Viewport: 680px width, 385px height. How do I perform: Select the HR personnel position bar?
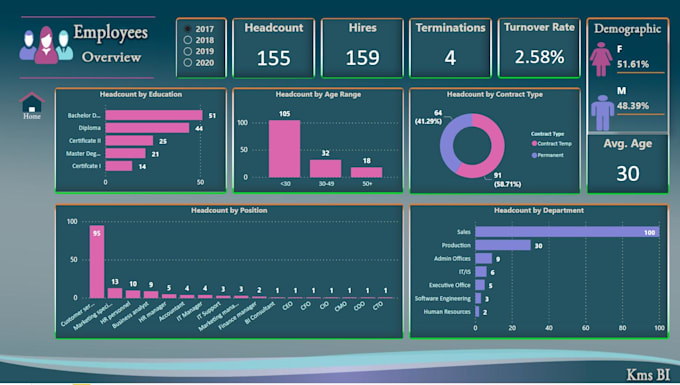[133, 294]
